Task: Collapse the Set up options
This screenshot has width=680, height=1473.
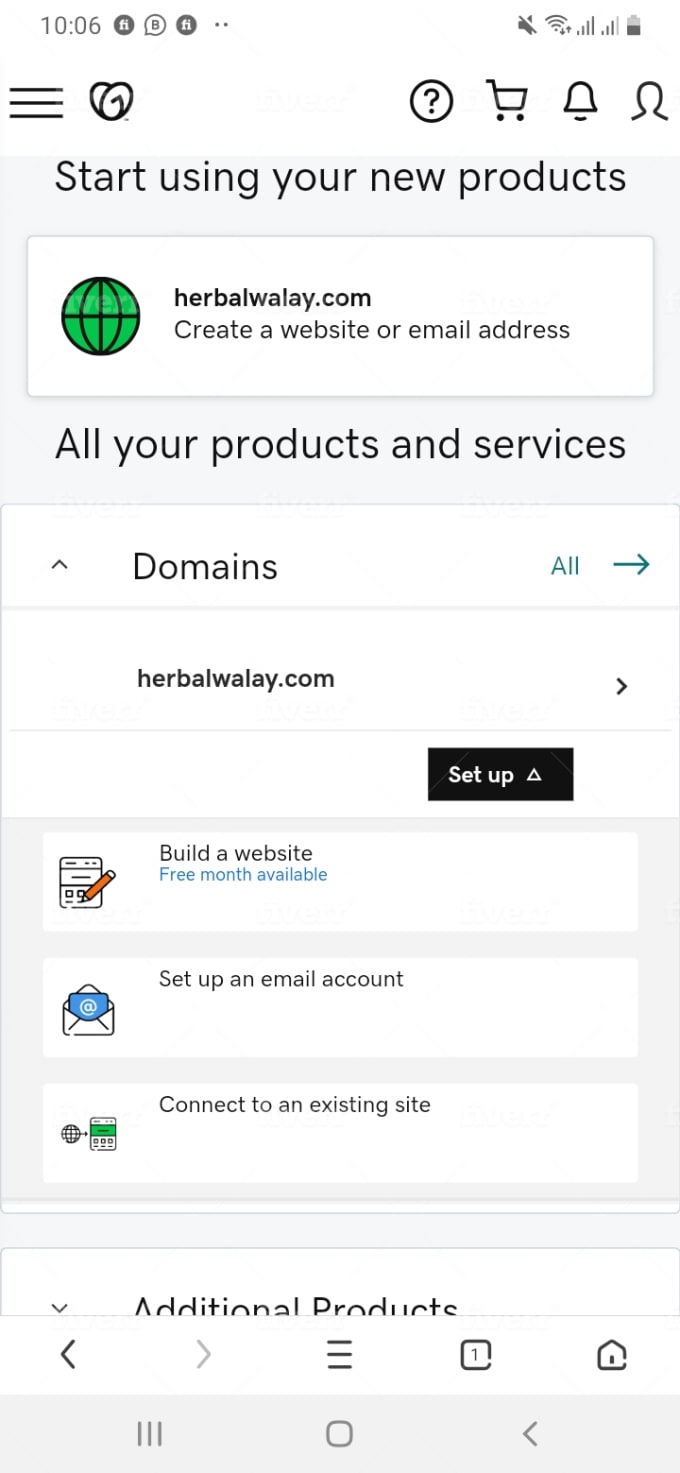Action: coord(500,774)
